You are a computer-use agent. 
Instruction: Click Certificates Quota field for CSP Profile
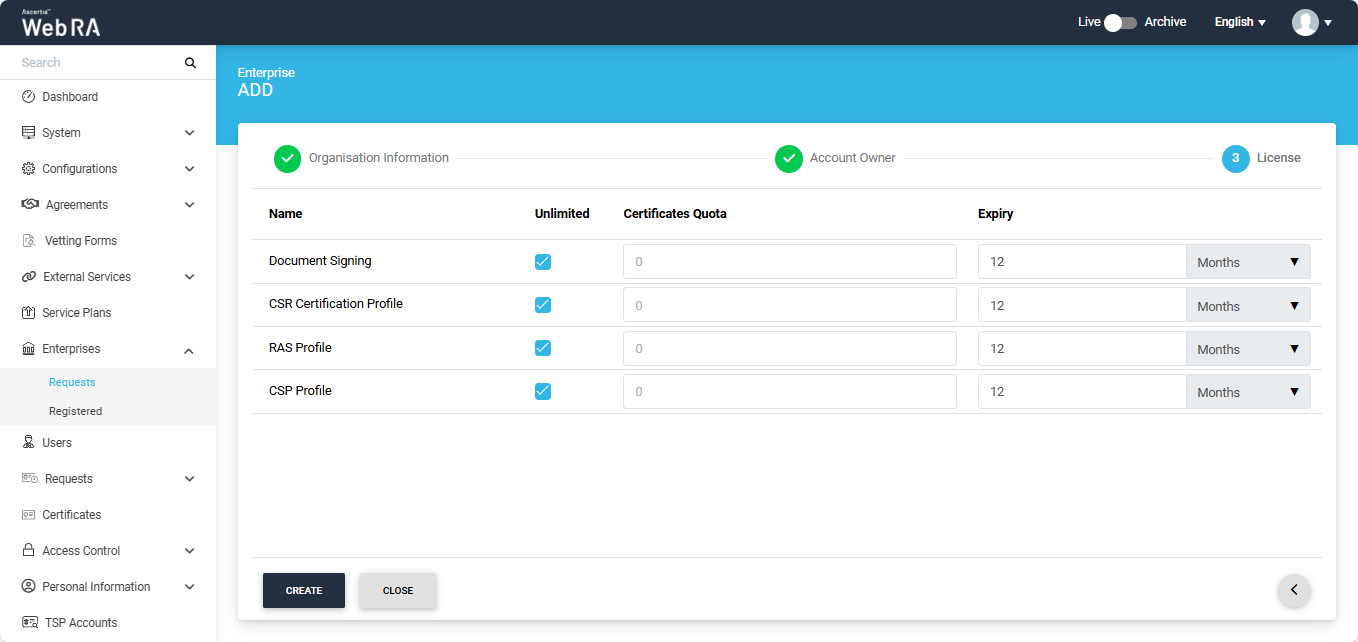(x=790, y=391)
